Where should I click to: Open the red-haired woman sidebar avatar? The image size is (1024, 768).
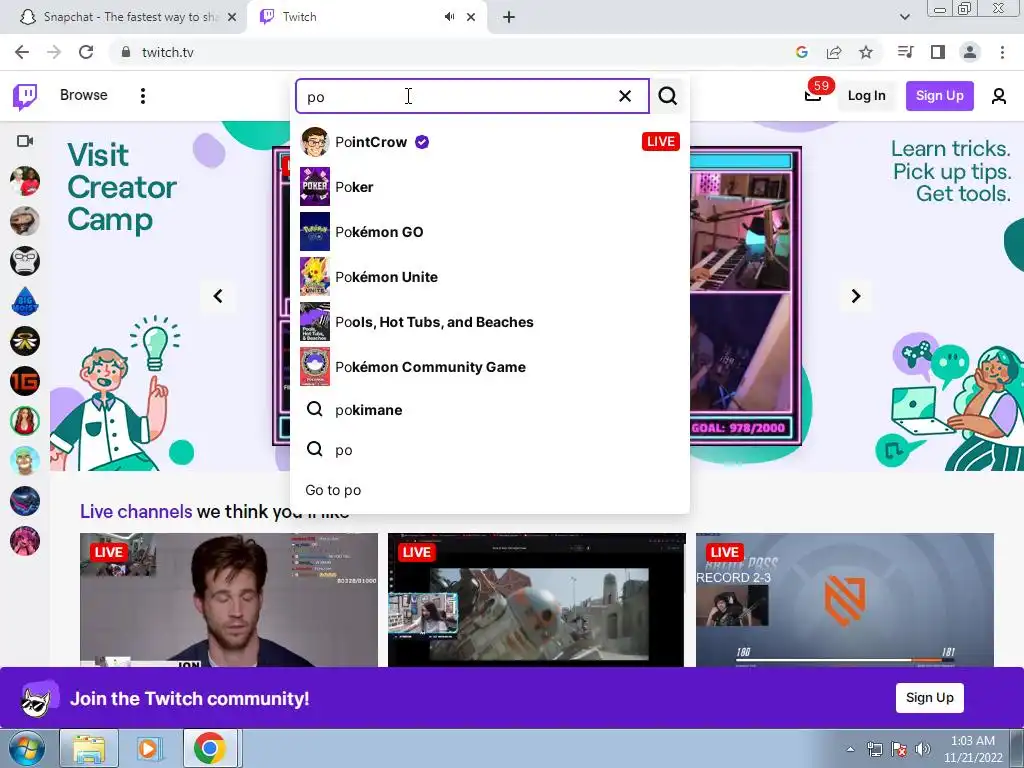(25, 421)
